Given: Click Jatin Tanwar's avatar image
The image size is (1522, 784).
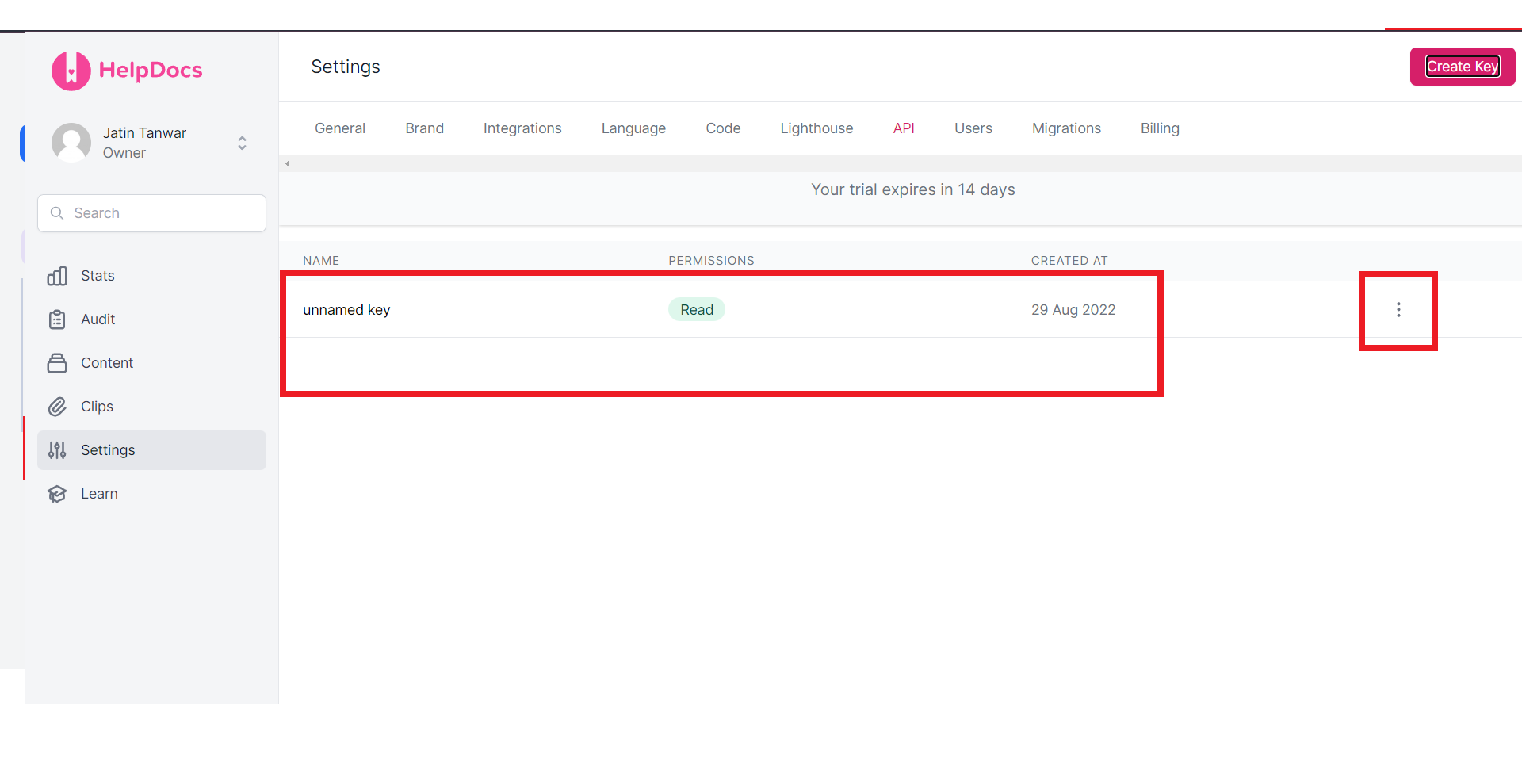Looking at the screenshot, I should (71, 143).
